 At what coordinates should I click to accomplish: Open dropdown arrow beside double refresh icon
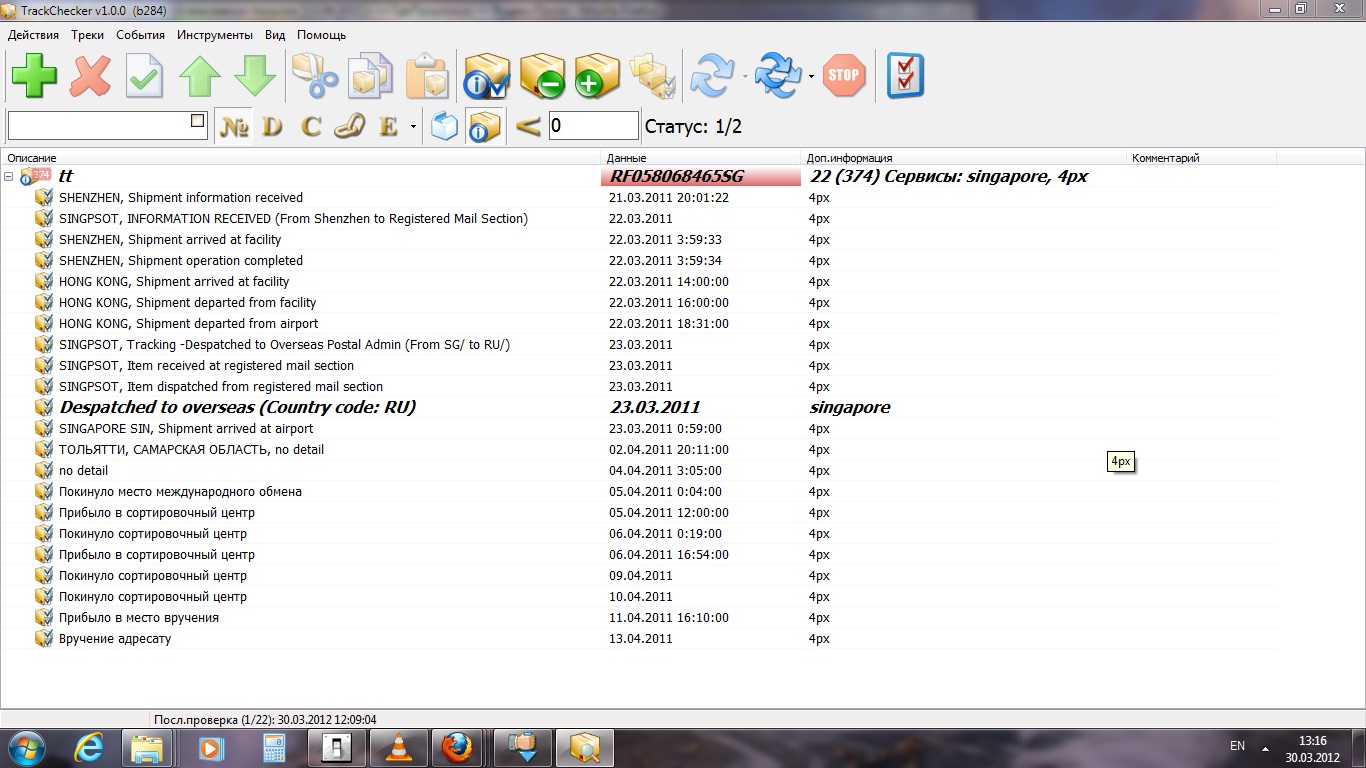pos(811,76)
